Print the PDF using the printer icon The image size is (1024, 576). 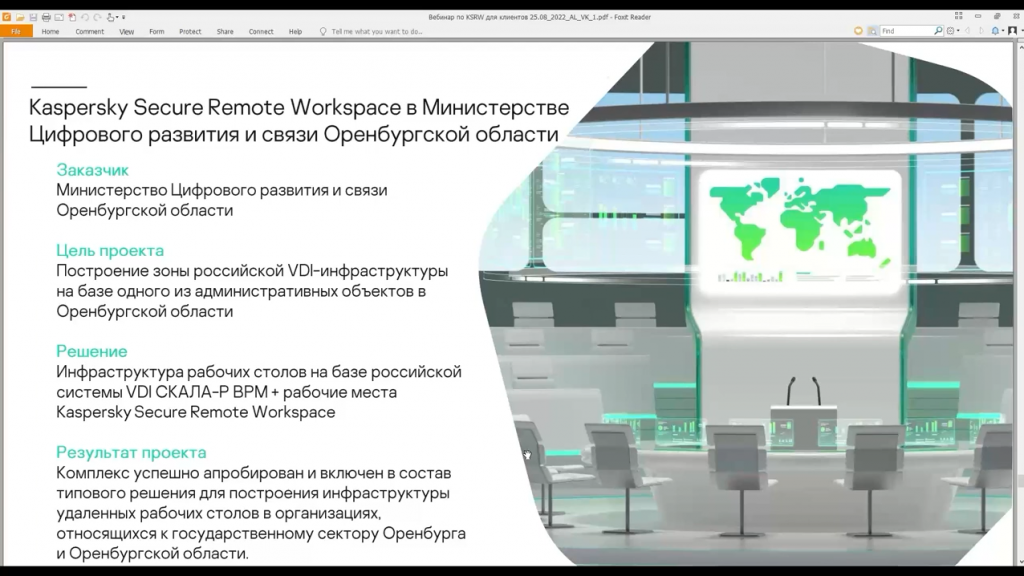click(46, 17)
